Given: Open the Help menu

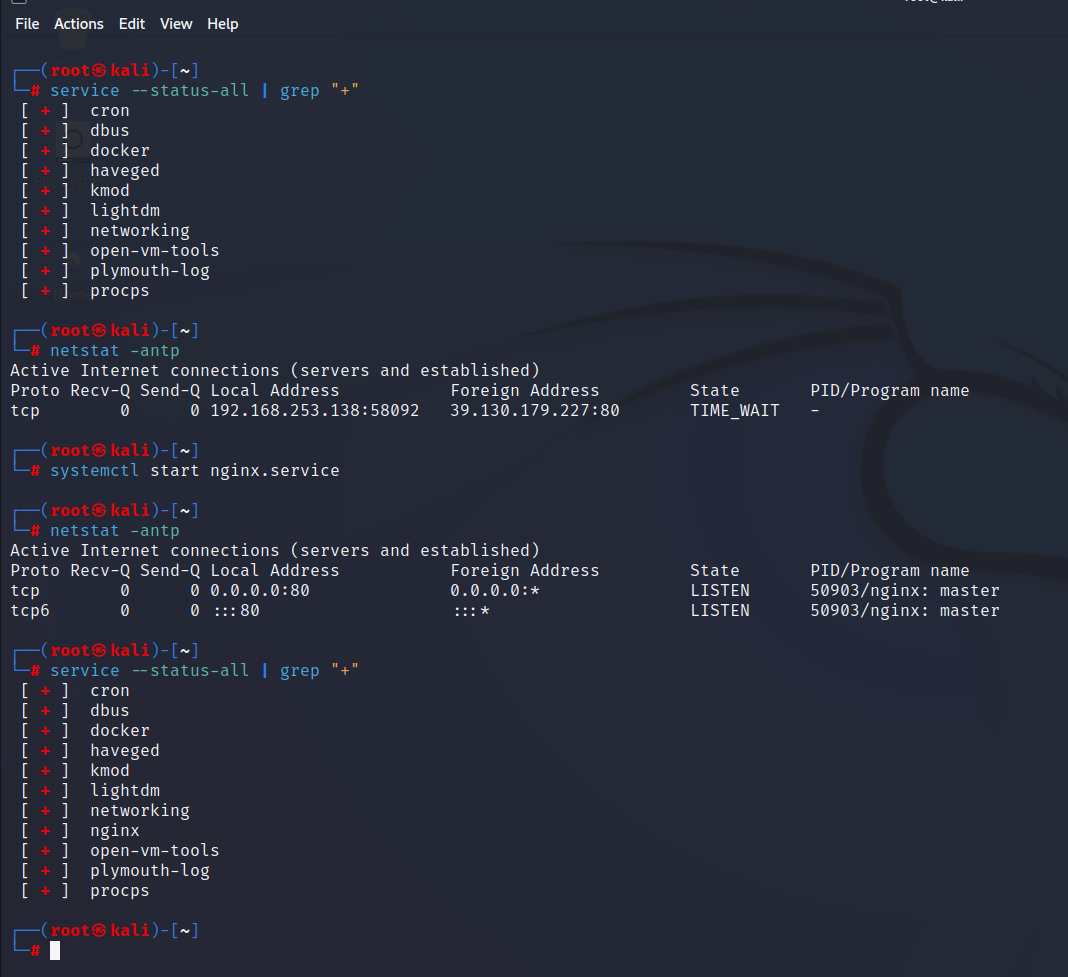Looking at the screenshot, I should [x=223, y=24].
